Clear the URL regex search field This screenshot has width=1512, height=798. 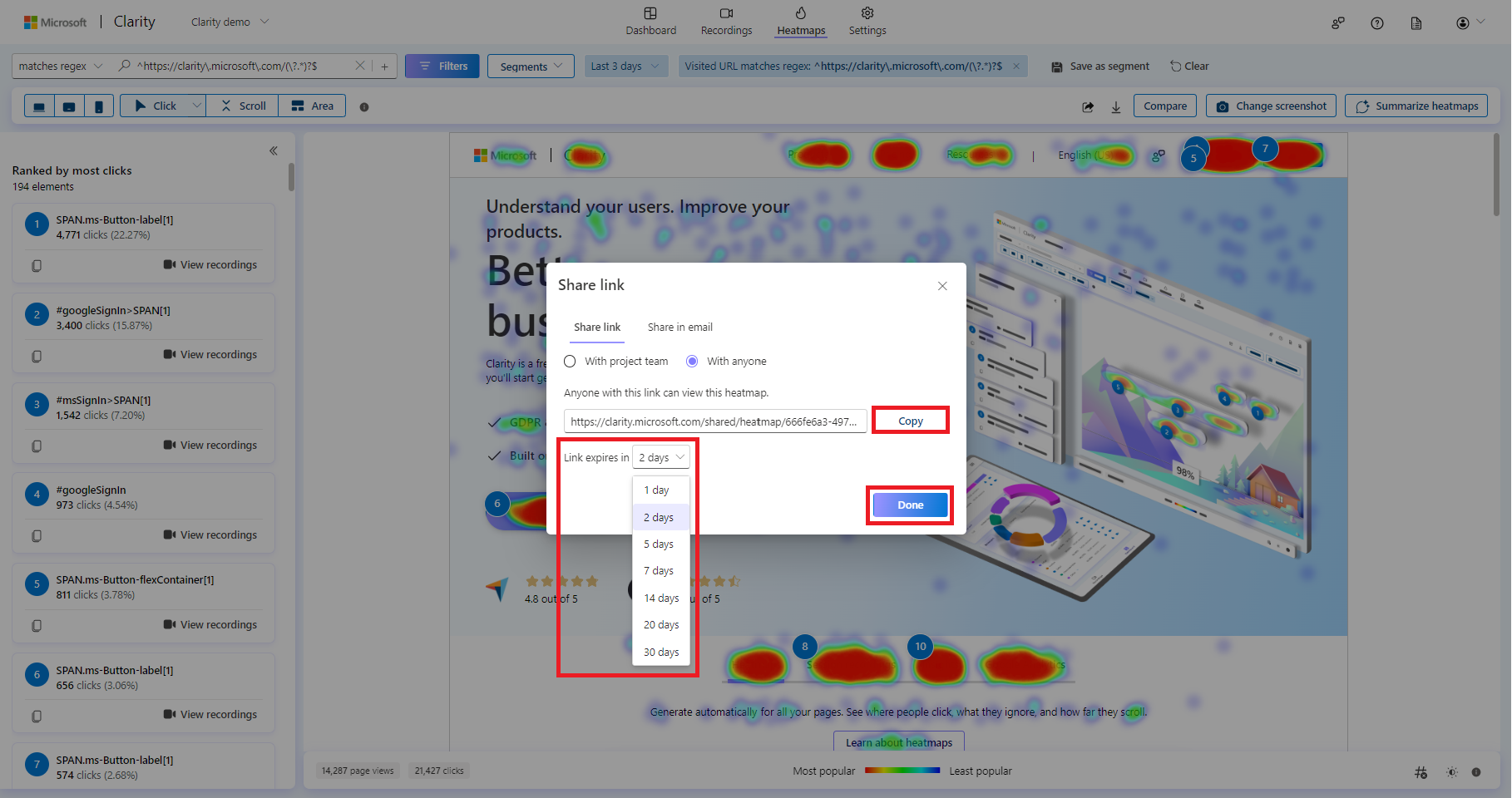tap(360, 66)
